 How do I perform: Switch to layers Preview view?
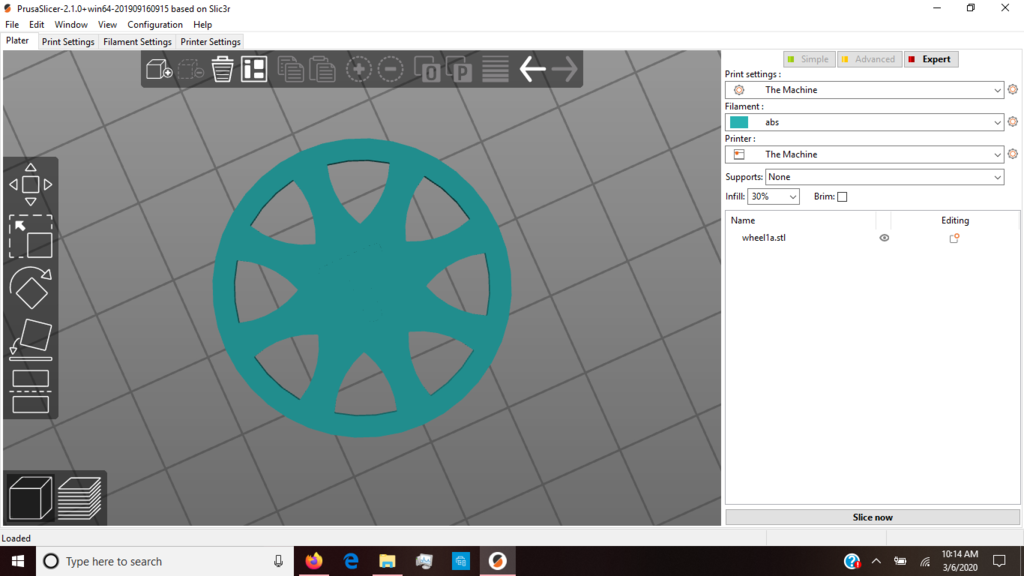pos(82,497)
